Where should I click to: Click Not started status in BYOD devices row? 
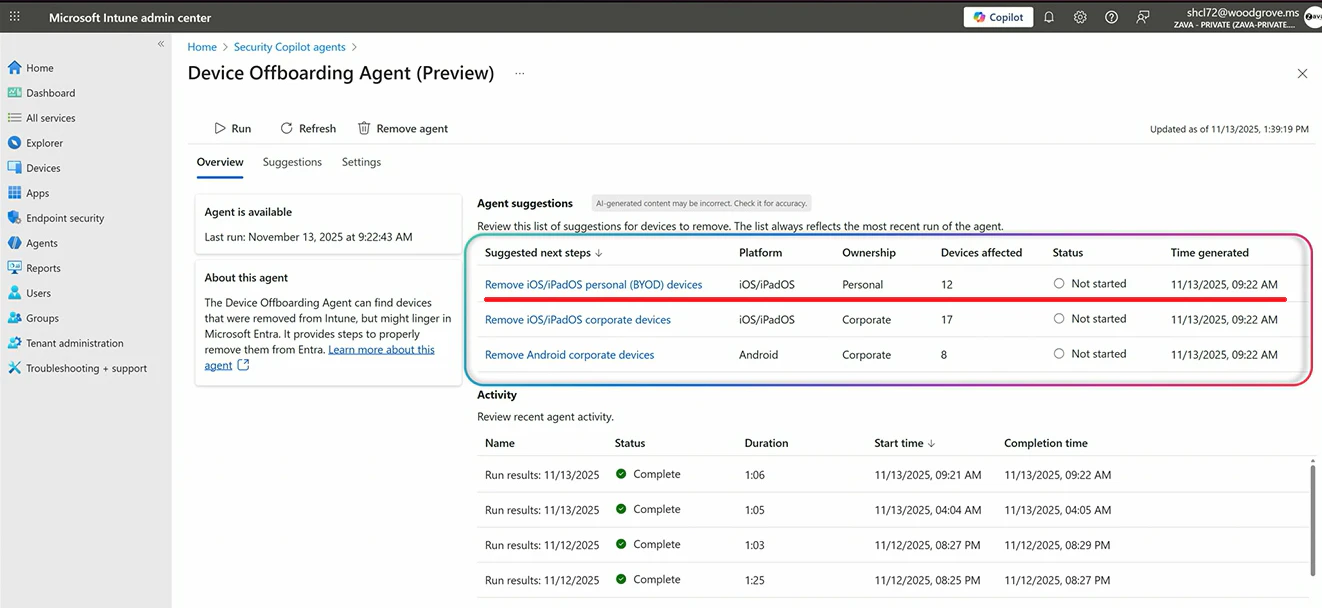tap(1090, 284)
